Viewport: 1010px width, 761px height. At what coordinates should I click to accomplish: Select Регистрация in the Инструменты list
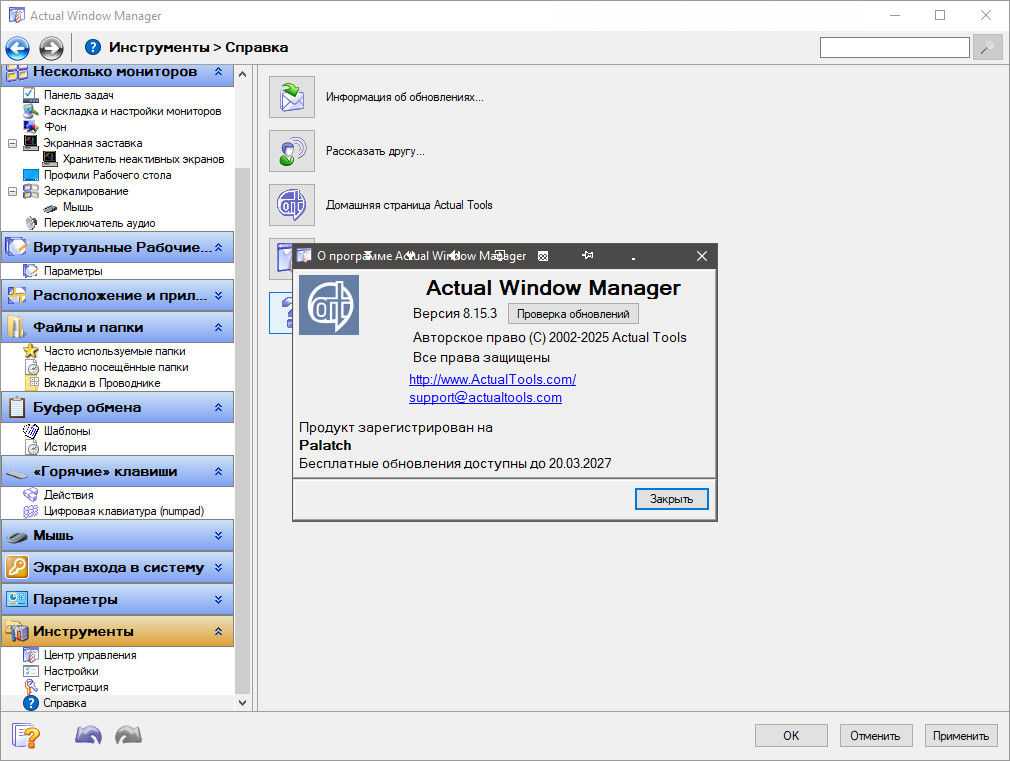click(76, 687)
